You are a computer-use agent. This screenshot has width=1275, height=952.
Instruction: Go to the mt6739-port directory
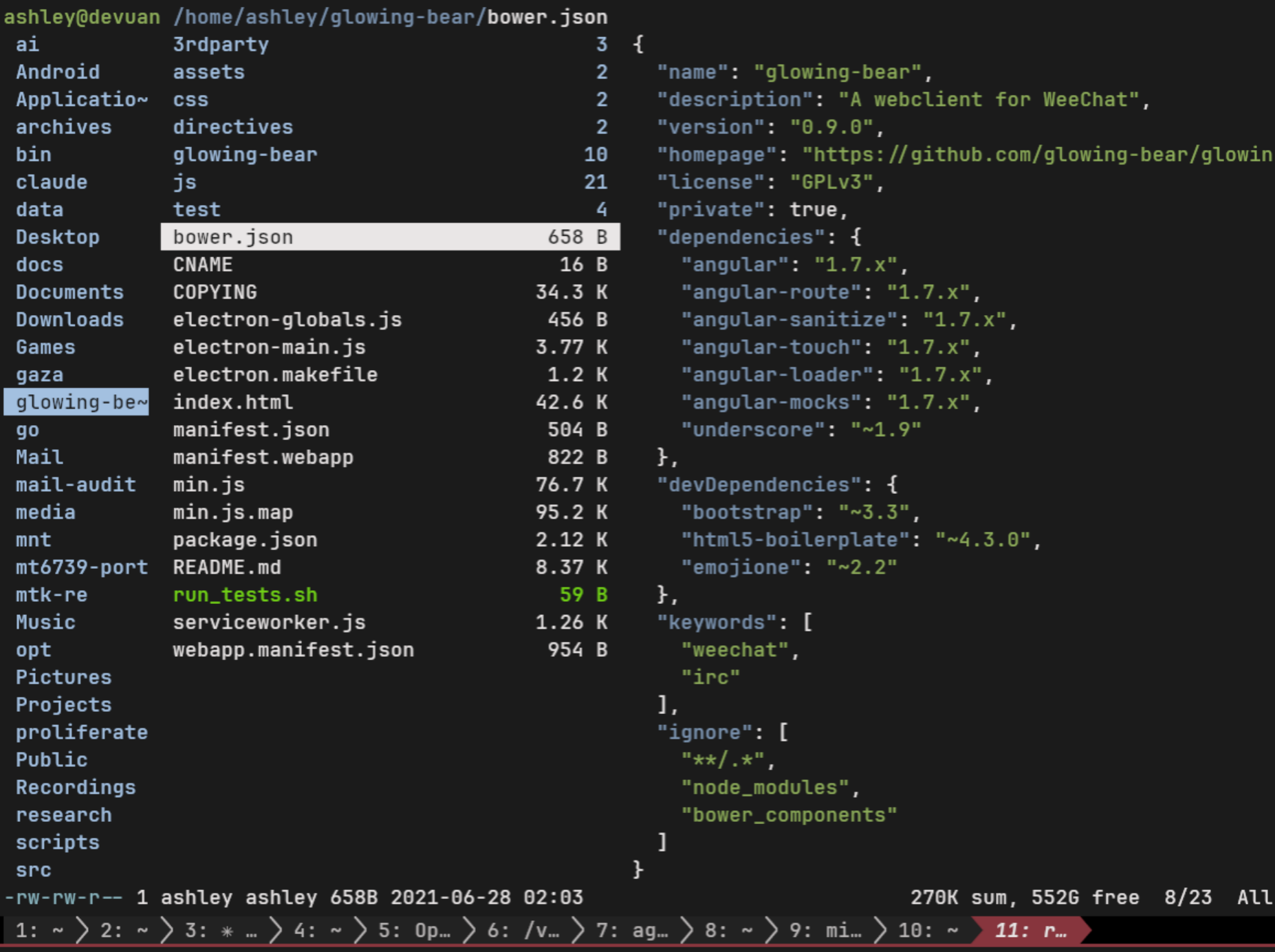coord(82,567)
